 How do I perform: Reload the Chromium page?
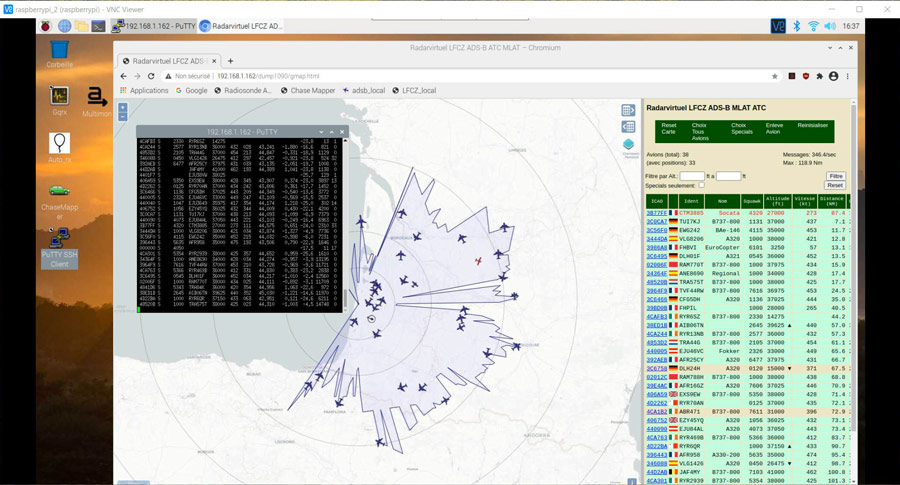click(x=151, y=76)
